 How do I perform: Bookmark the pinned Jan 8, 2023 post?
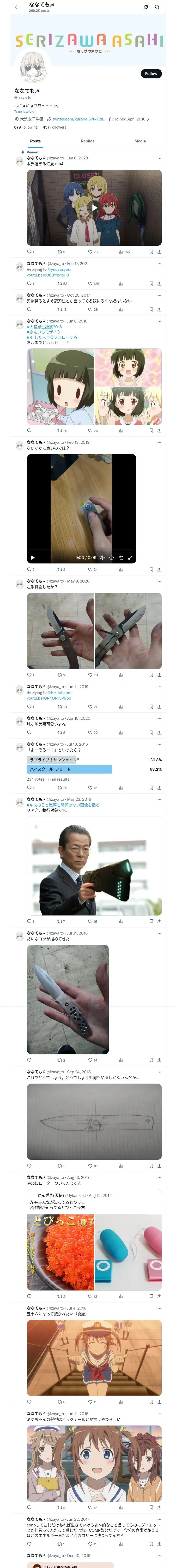(151, 251)
